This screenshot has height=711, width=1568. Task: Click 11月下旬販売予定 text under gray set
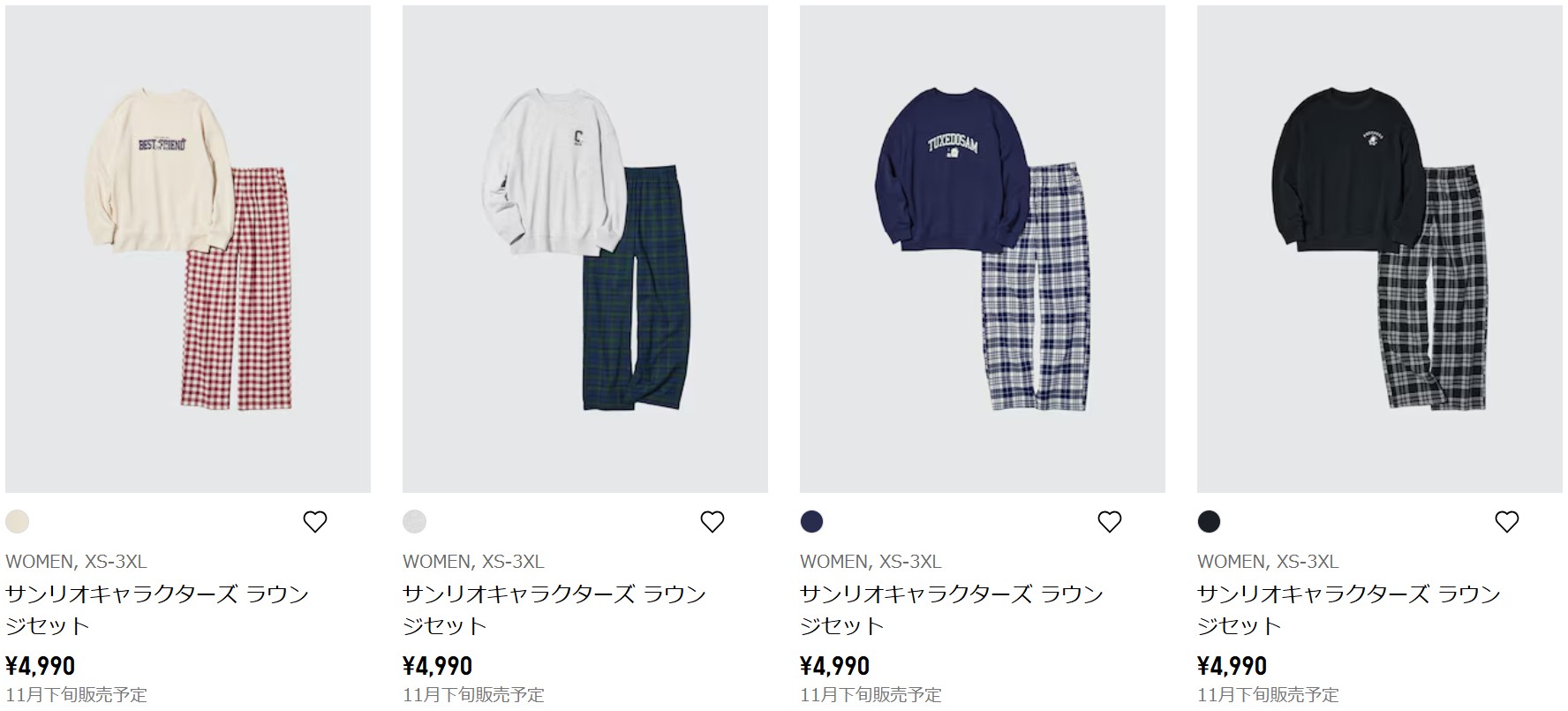473,695
